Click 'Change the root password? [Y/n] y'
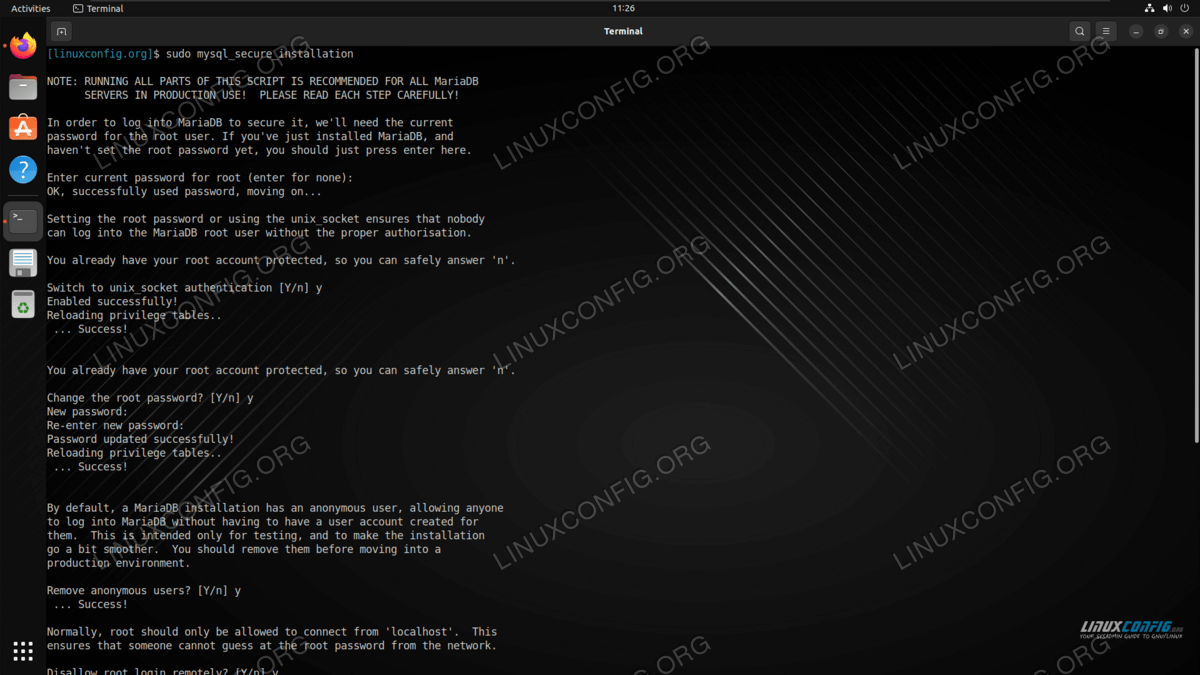The height and width of the screenshot is (675, 1200). 150,398
